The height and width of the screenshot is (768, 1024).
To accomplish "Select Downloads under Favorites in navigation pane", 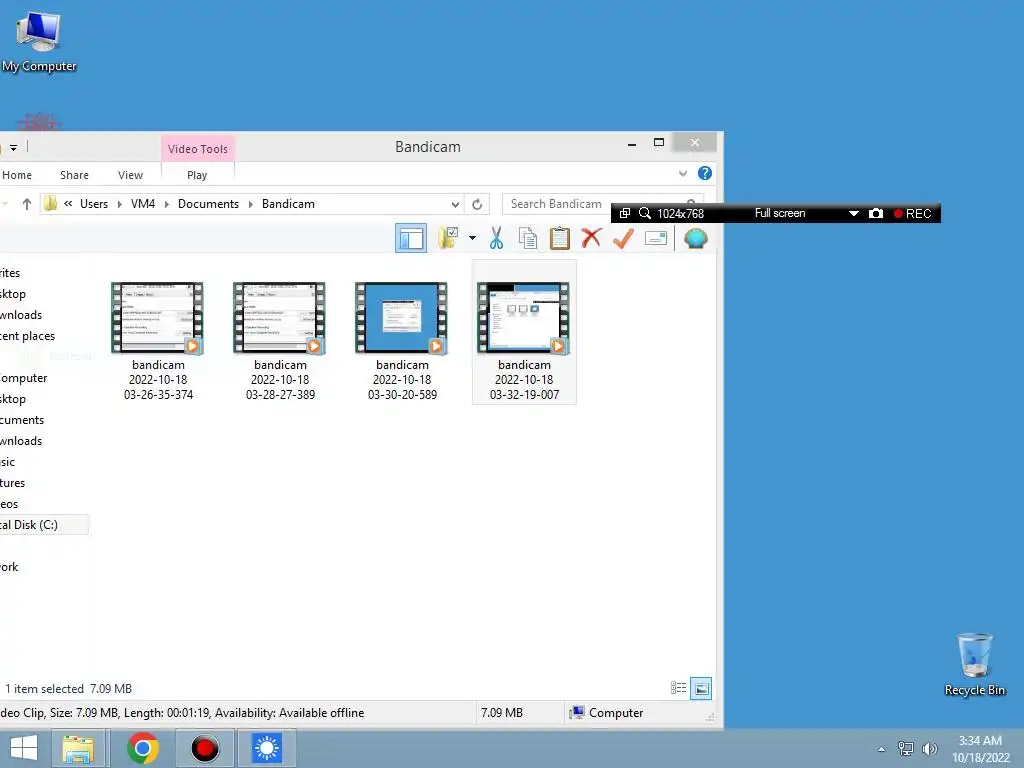I will pyautogui.click(x=21, y=315).
